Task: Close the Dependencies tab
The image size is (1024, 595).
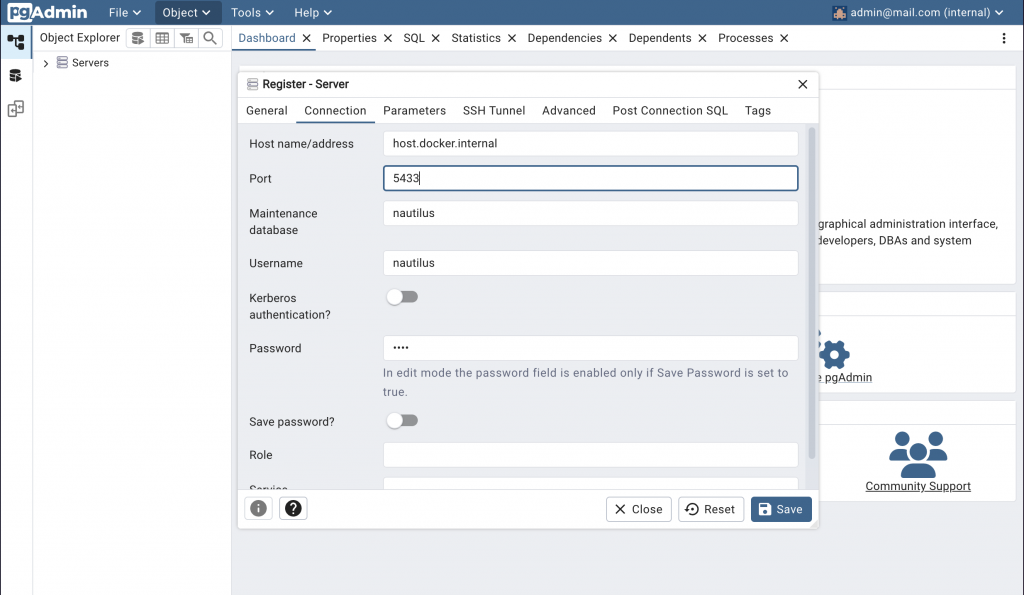Action: point(613,39)
